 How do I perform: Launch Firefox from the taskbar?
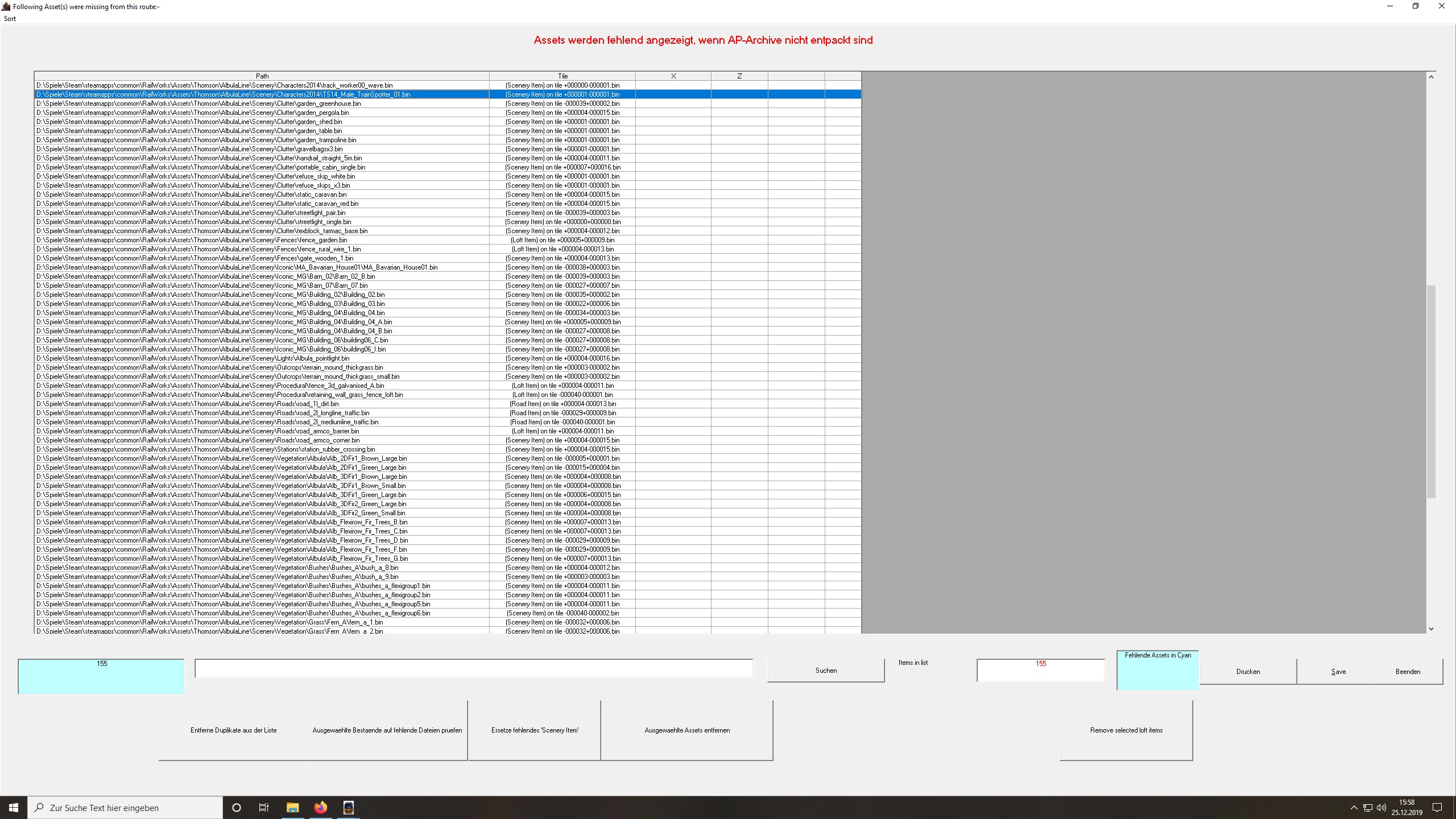pyautogui.click(x=321, y=808)
